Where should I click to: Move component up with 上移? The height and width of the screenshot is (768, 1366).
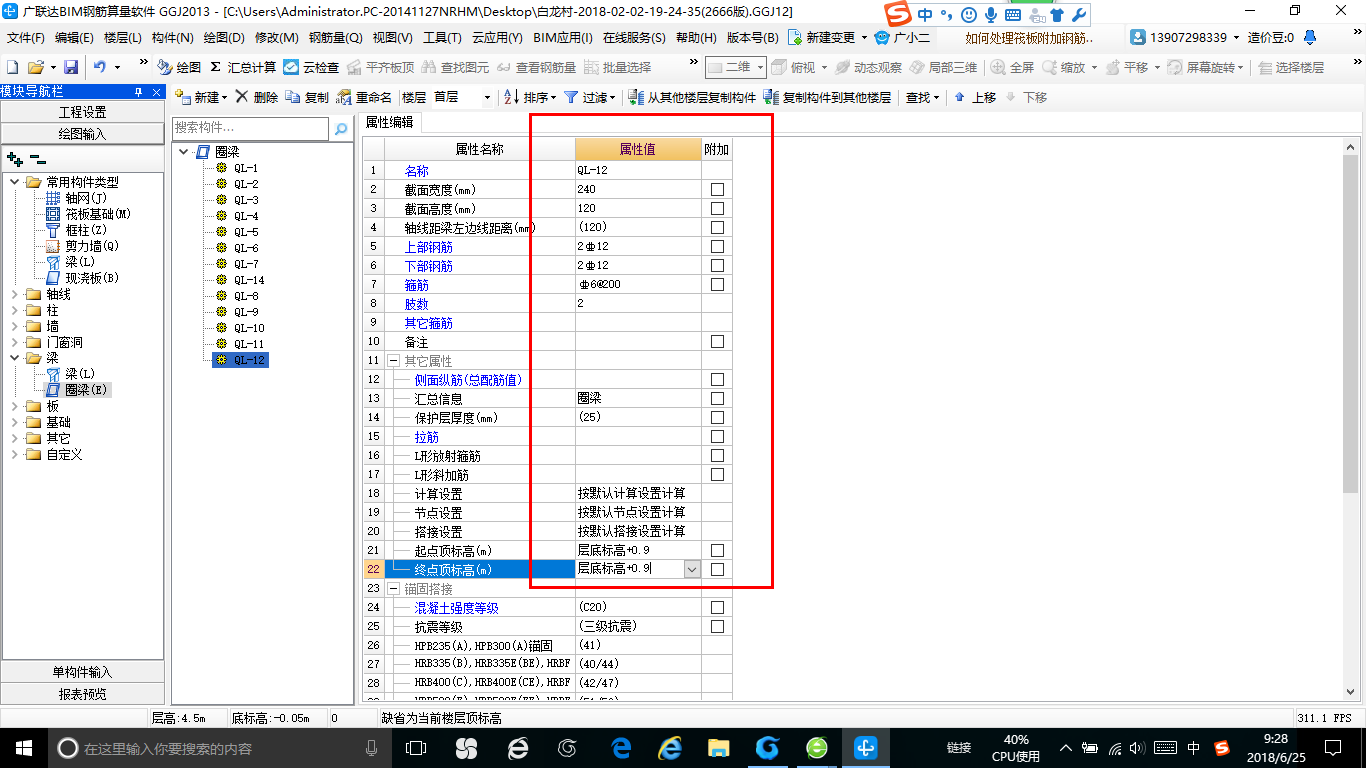[x=975, y=97]
